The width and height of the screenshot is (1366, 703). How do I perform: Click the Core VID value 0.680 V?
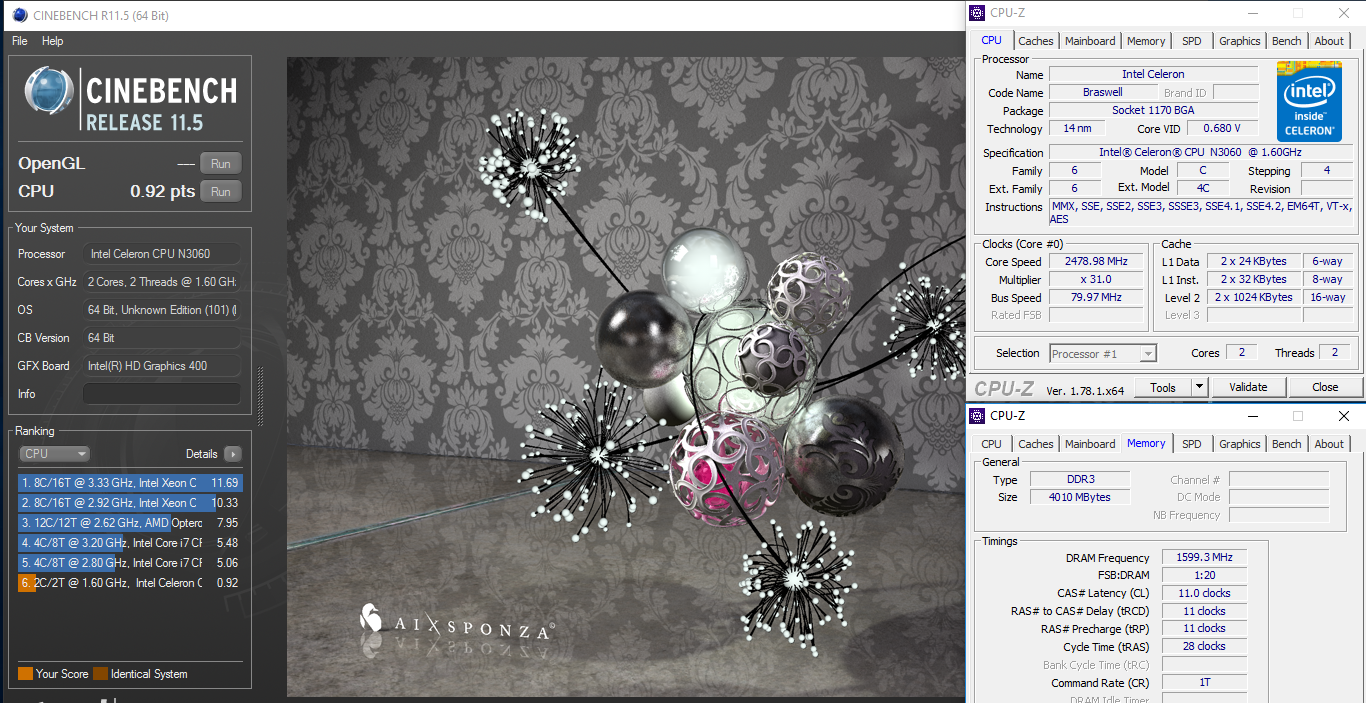(1223, 128)
